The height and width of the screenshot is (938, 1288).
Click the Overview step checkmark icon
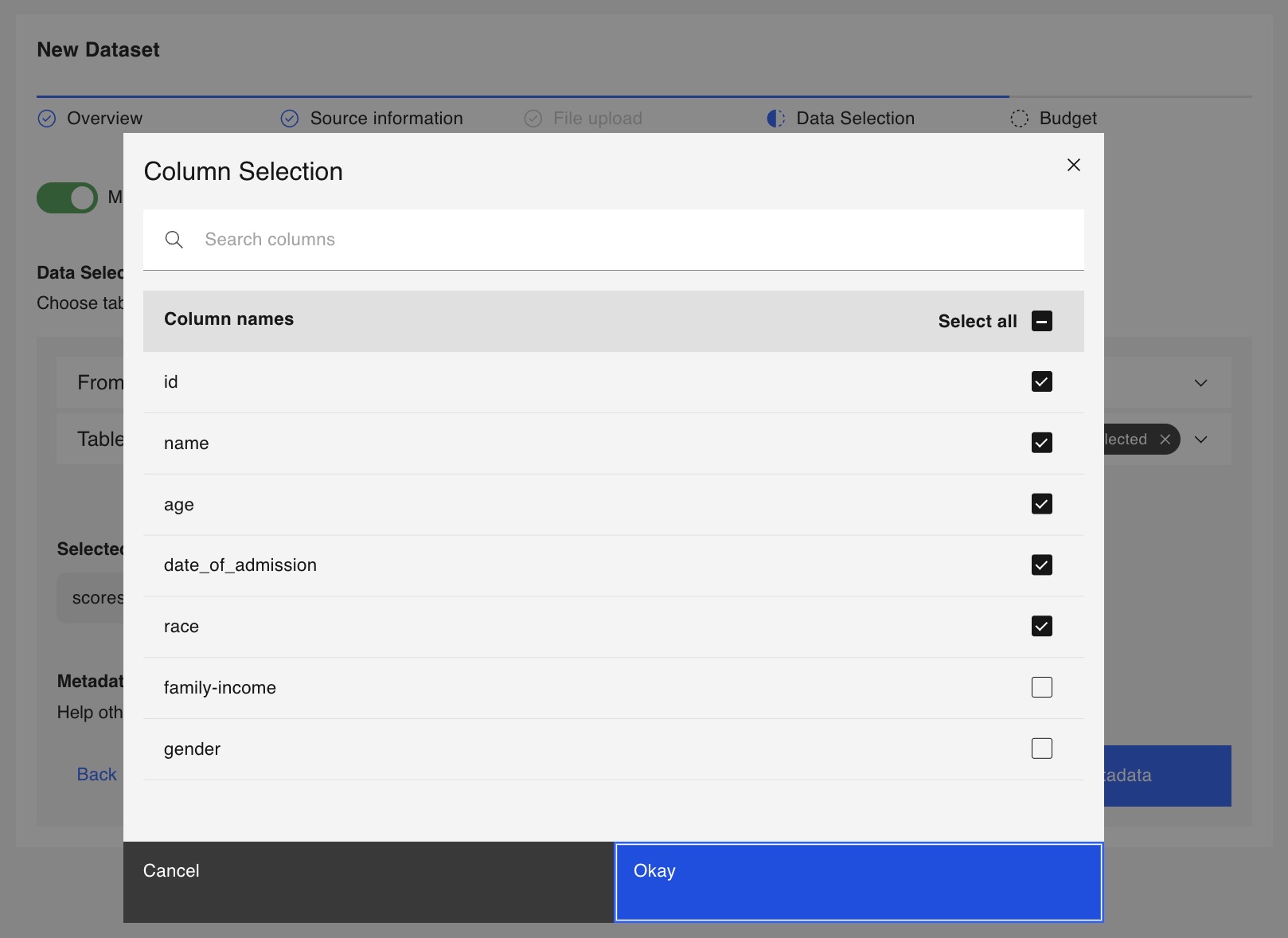click(x=47, y=119)
